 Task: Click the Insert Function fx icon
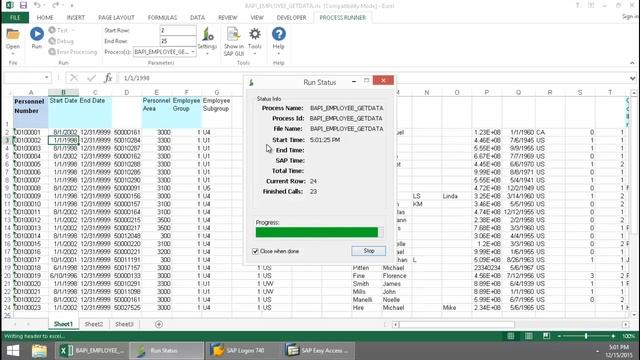pyautogui.click(x=108, y=78)
